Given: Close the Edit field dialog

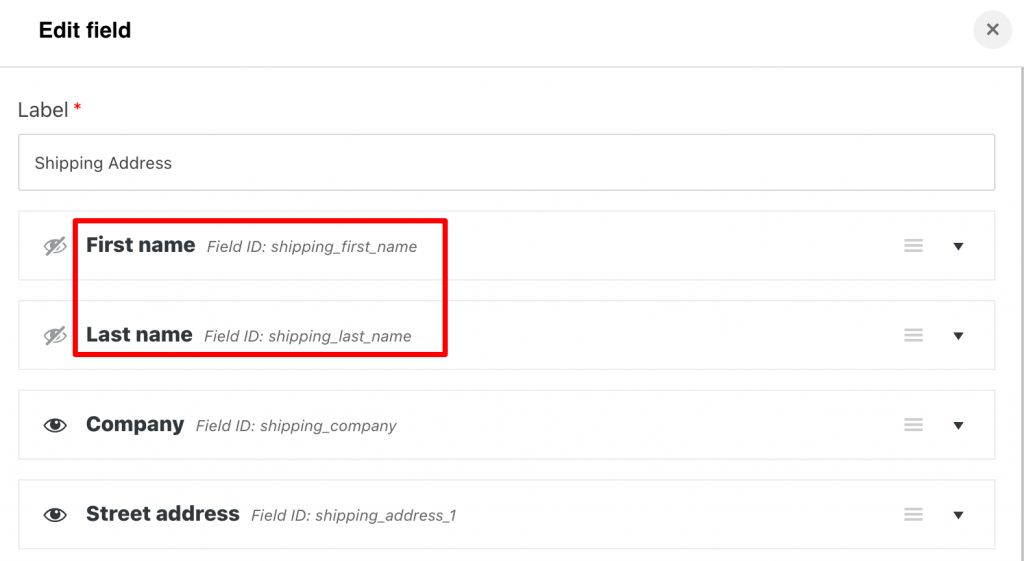Looking at the screenshot, I should 992,29.
